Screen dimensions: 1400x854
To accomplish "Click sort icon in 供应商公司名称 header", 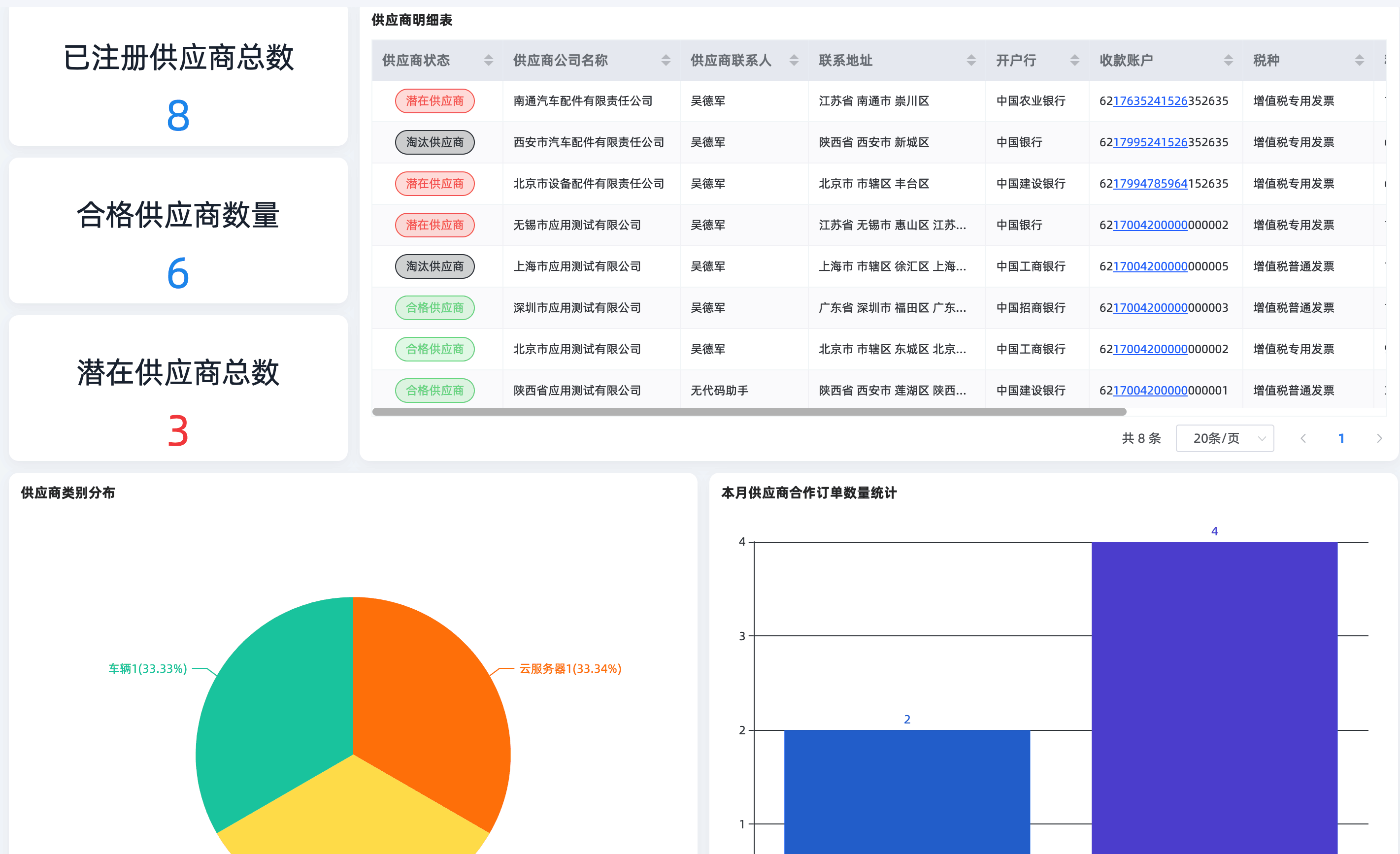I will point(666,60).
